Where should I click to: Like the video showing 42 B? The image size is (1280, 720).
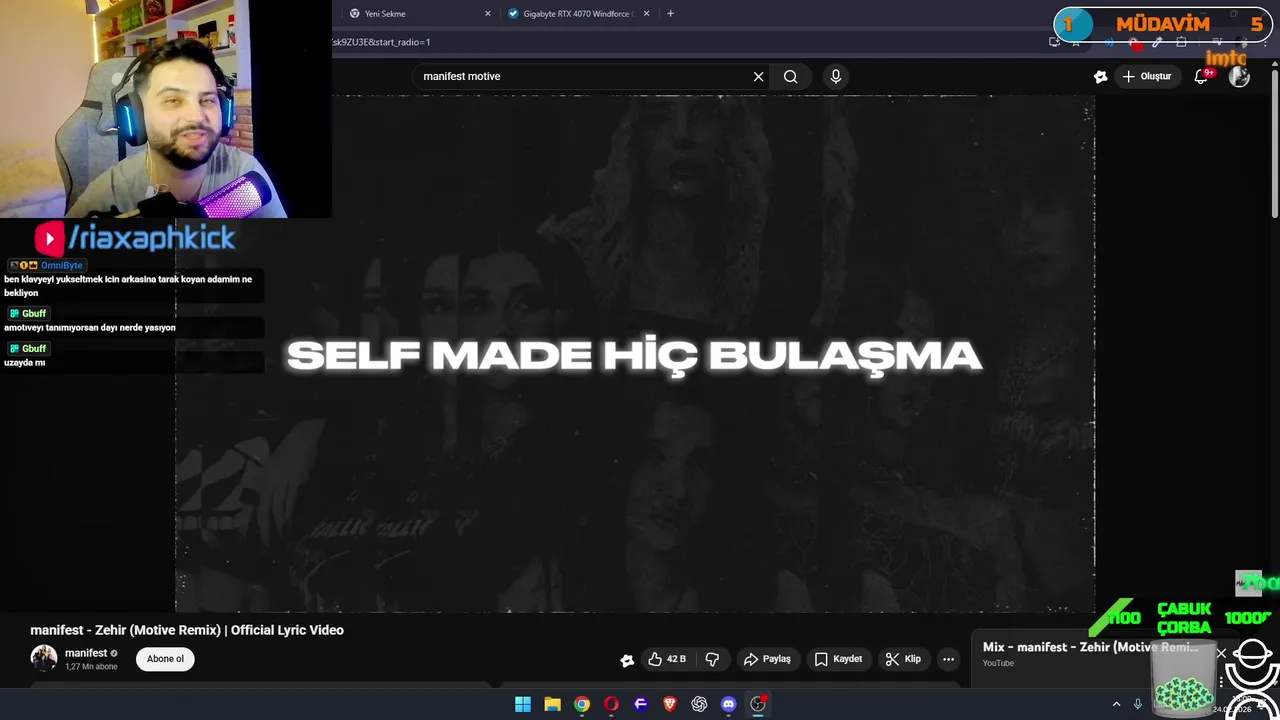[667, 659]
